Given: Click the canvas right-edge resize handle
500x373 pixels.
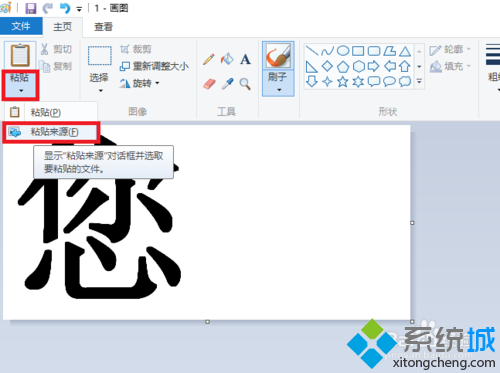Looking at the screenshot, I should pyautogui.click(x=412, y=223).
